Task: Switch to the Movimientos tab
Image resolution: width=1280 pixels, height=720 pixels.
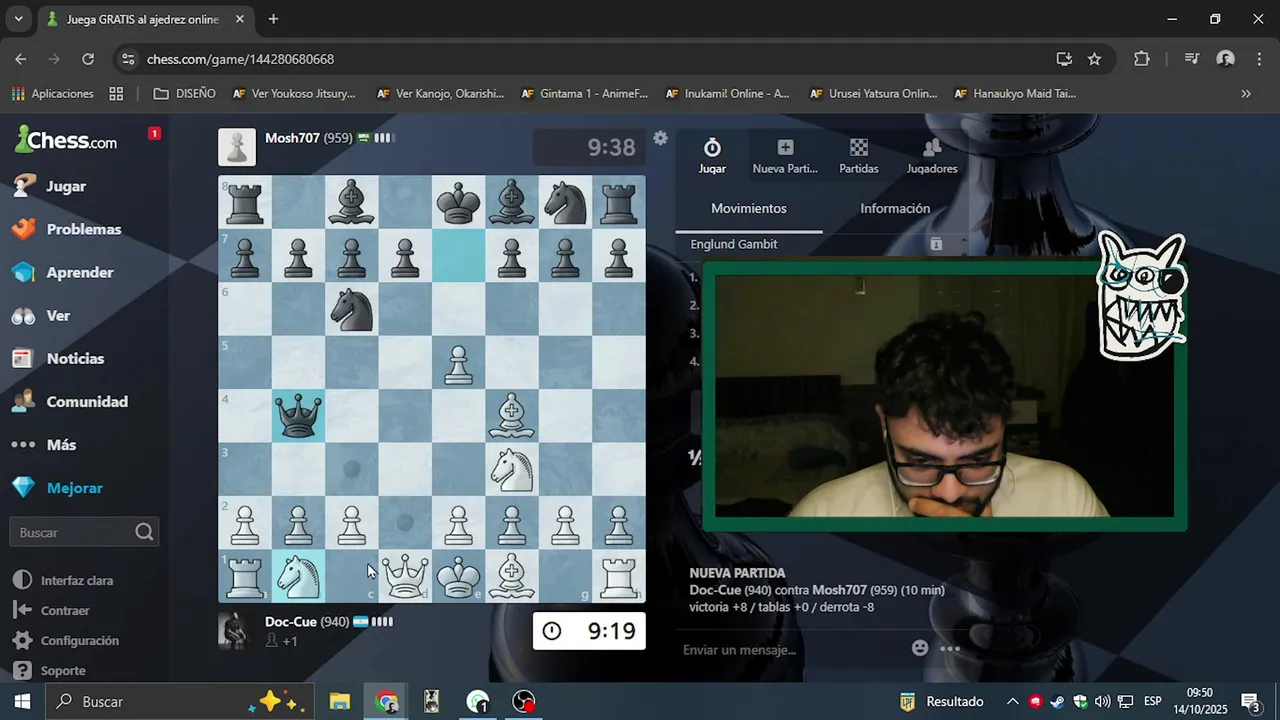Action: 749,208
